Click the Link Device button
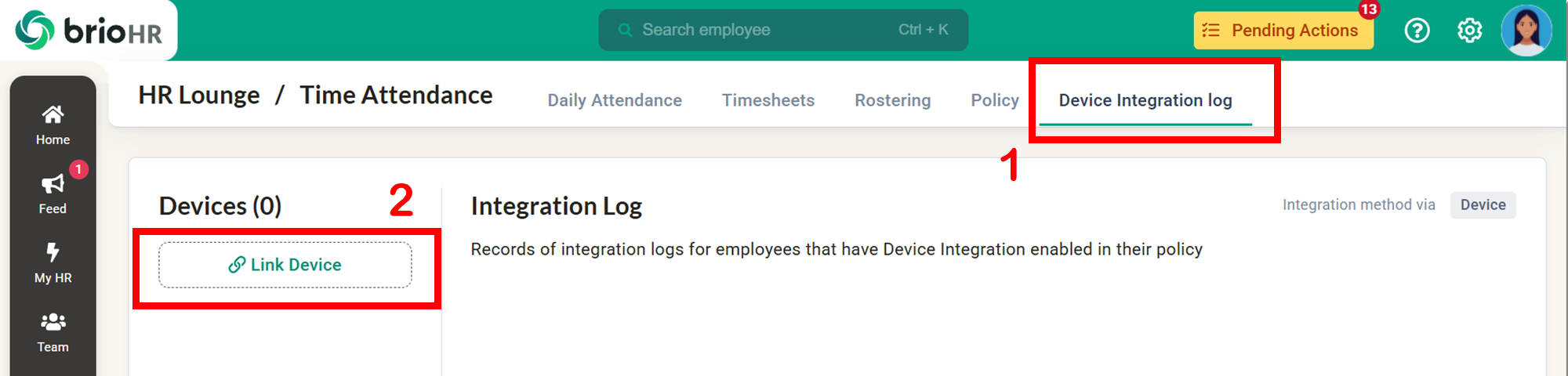1568x376 pixels. pos(285,265)
